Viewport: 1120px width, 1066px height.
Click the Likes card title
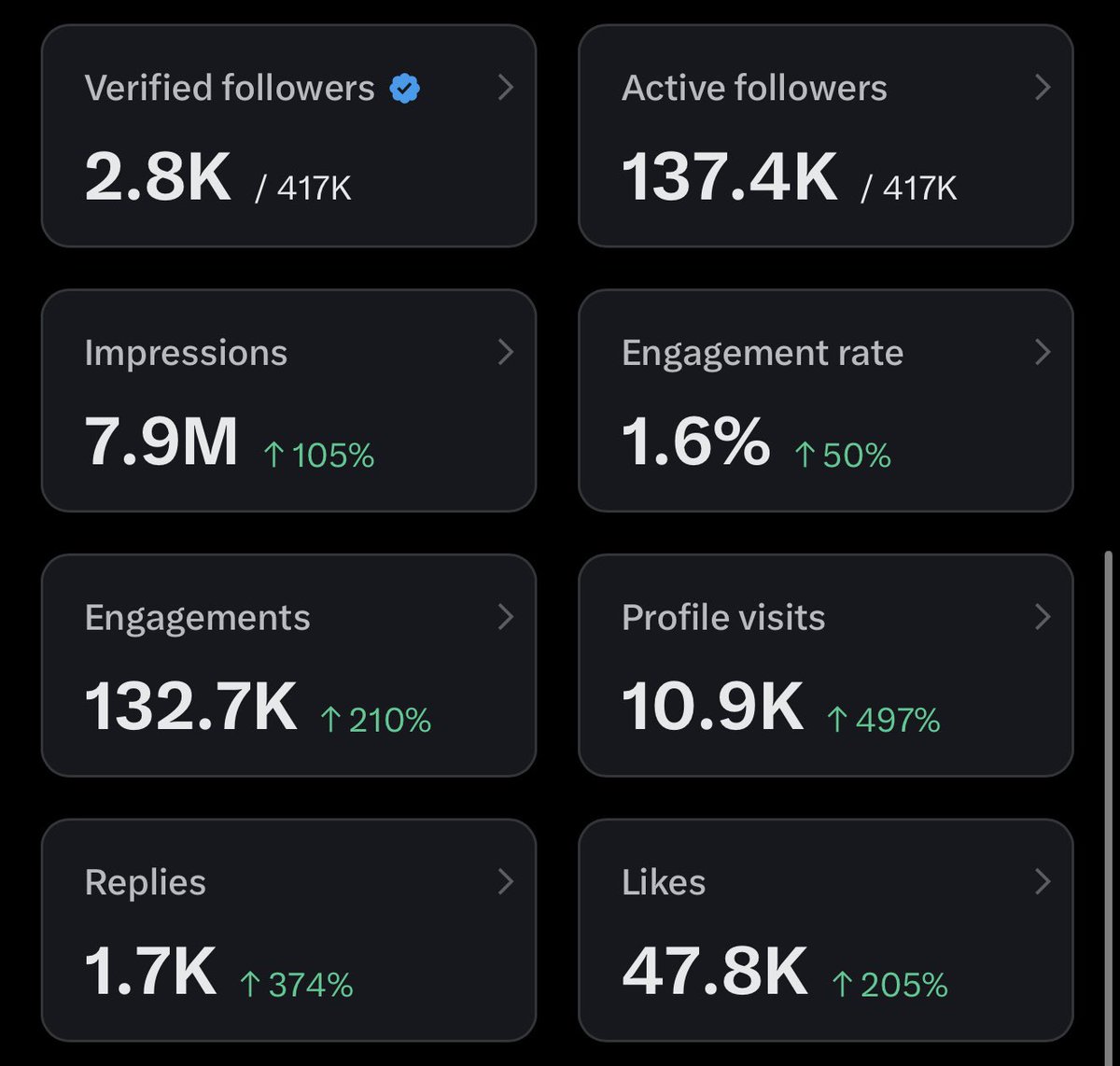[x=664, y=882]
